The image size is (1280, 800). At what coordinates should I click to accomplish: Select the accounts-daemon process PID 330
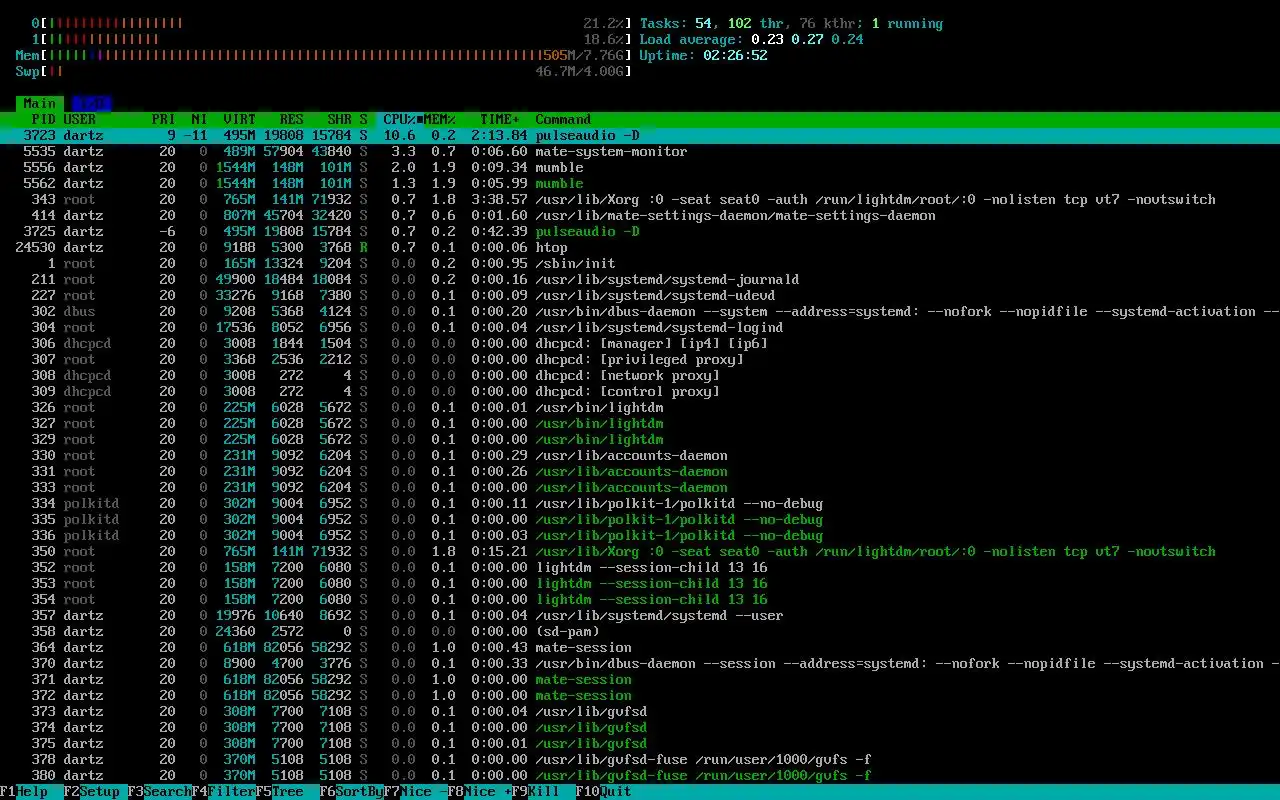(640, 455)
